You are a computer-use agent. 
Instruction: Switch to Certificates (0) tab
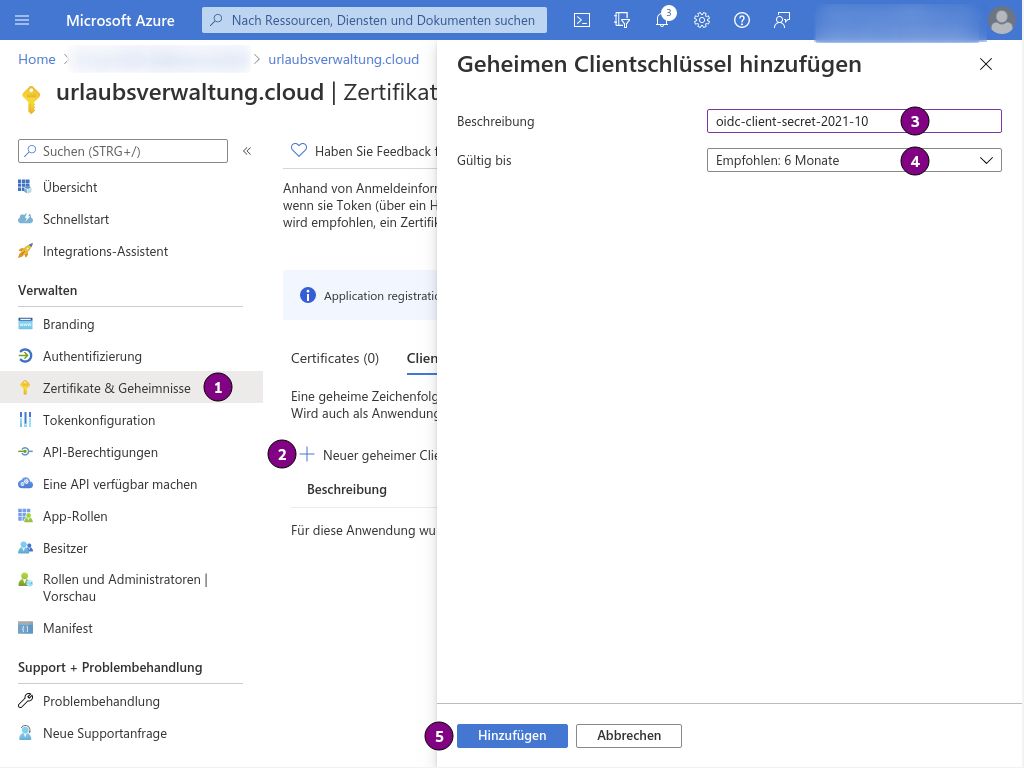pyautogui.click(x=335, y=359)
